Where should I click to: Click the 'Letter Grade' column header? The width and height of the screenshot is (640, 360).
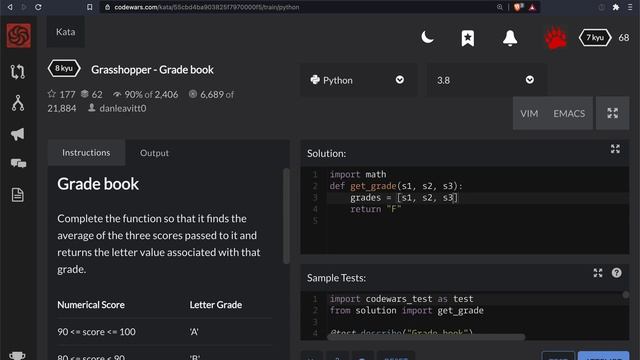click(216, 305)
